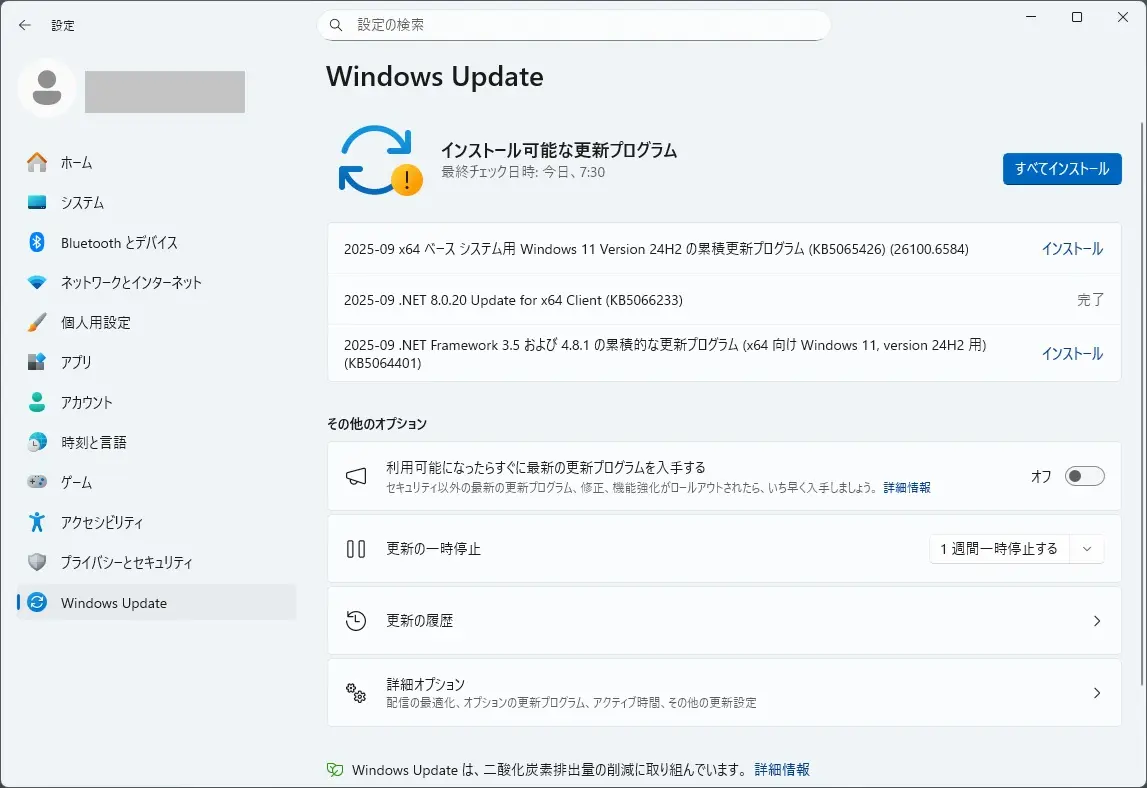This screenshot has width=1147, height=788.
Task: Click the 完了 status text
Action: [1090, 300]
